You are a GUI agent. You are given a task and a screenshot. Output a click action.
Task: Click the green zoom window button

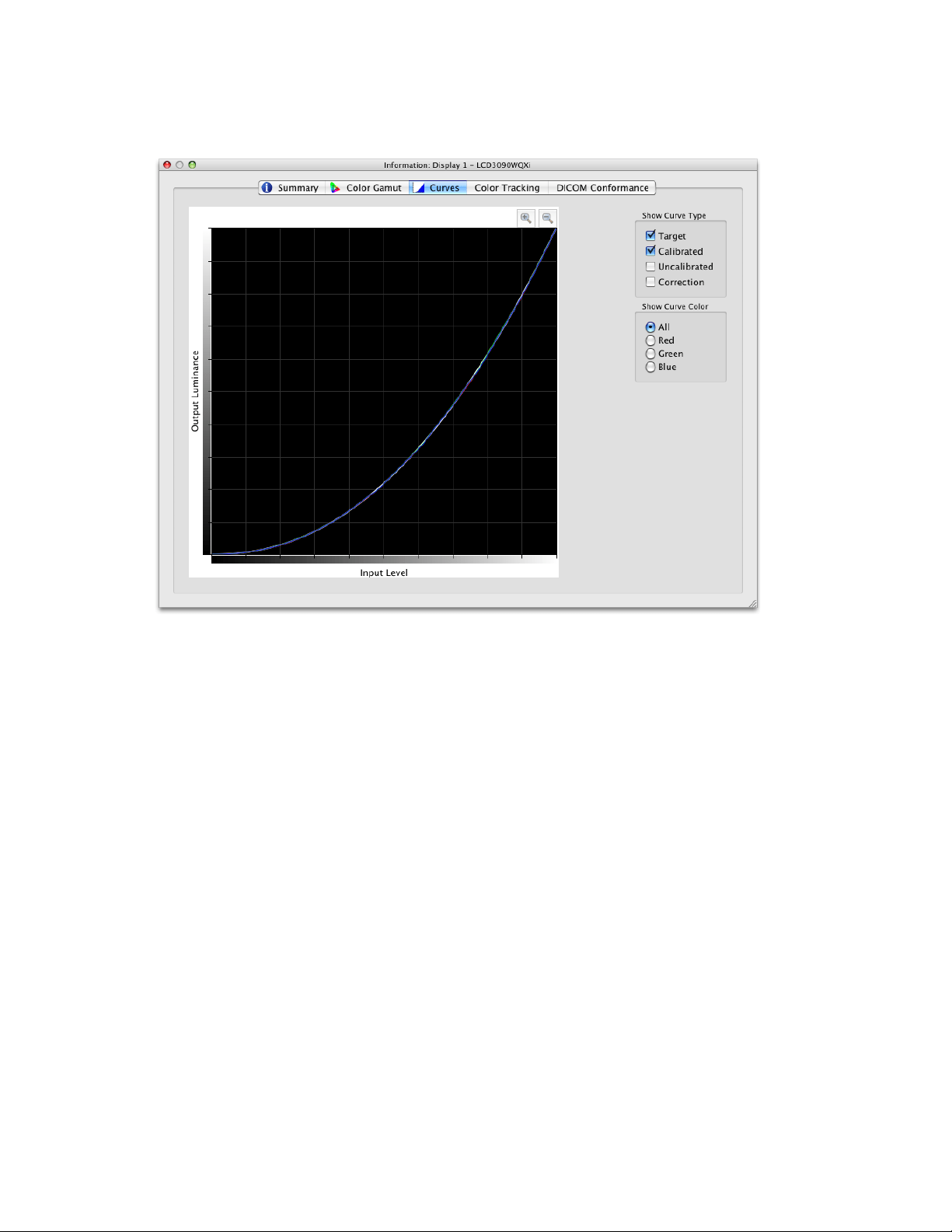pyautogui.click(x=193, y=165)
